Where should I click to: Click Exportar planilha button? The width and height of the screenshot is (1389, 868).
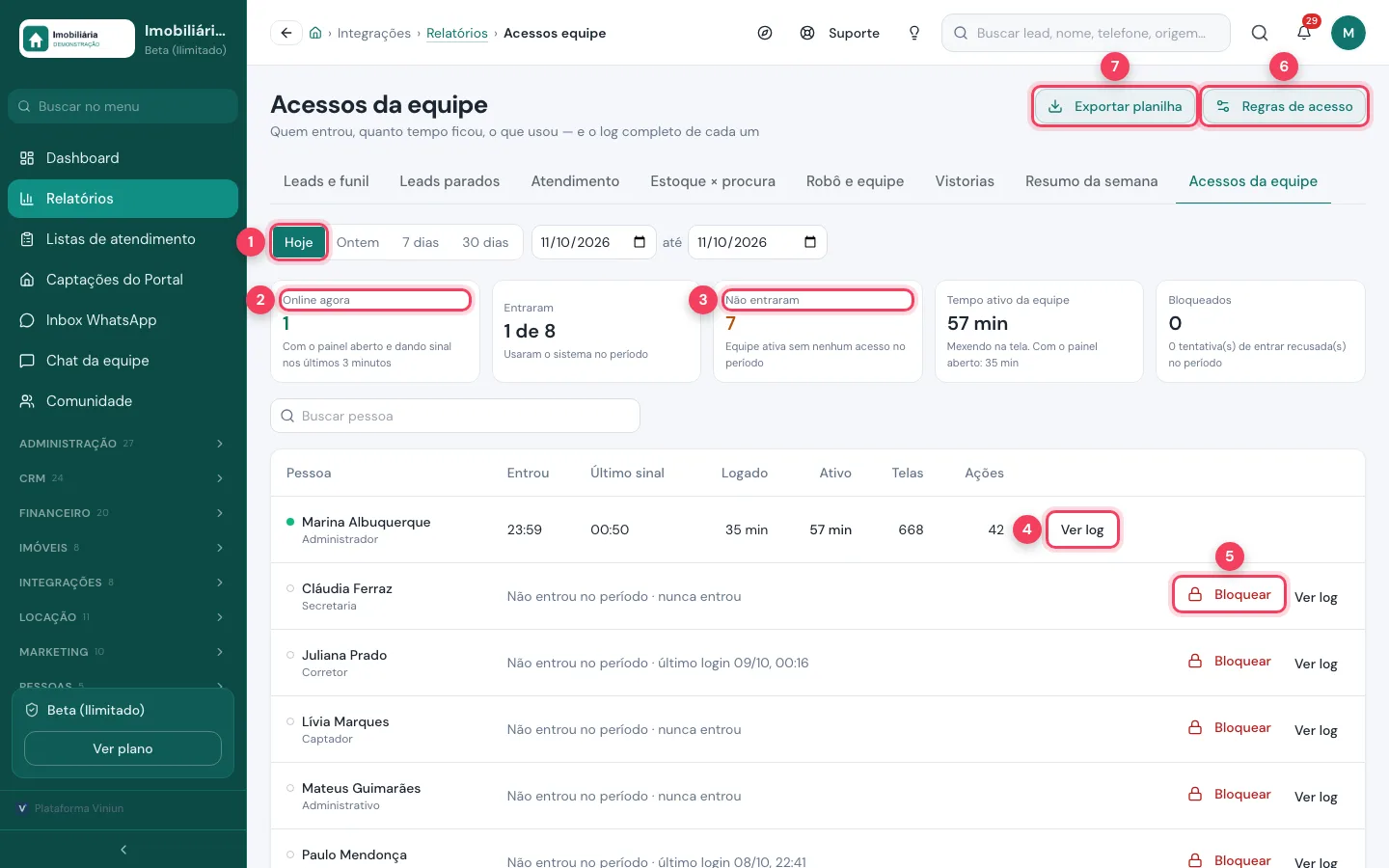coord(1114,106)
